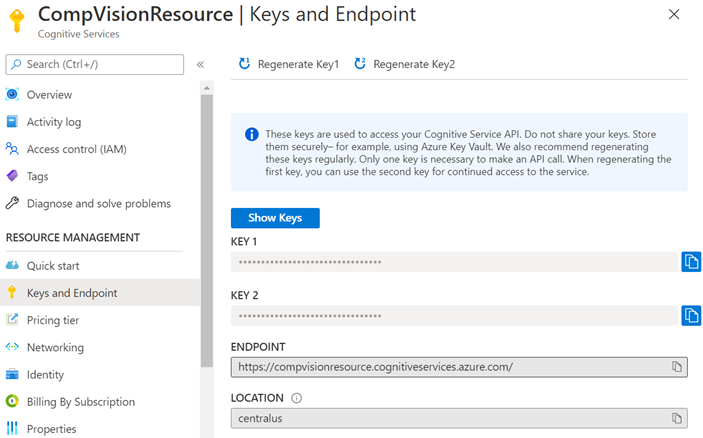Open Activity log page
This screenshot has width=703, height=438.
coord(54,122)
